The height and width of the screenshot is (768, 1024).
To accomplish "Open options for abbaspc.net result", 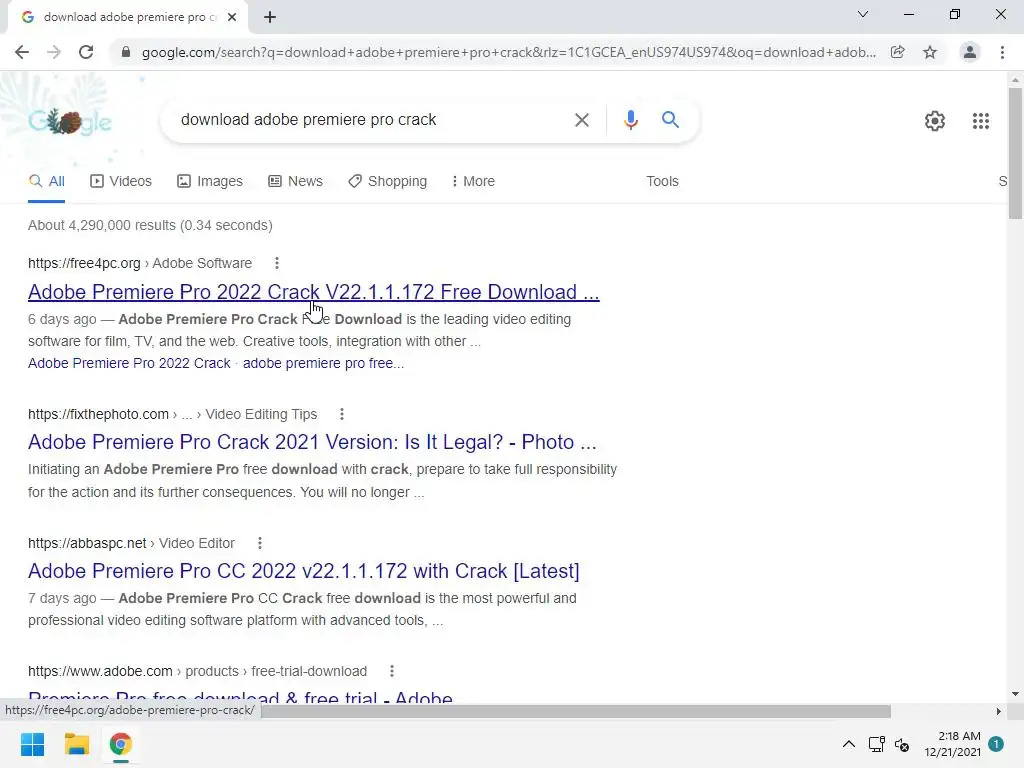I will (260, 543).
